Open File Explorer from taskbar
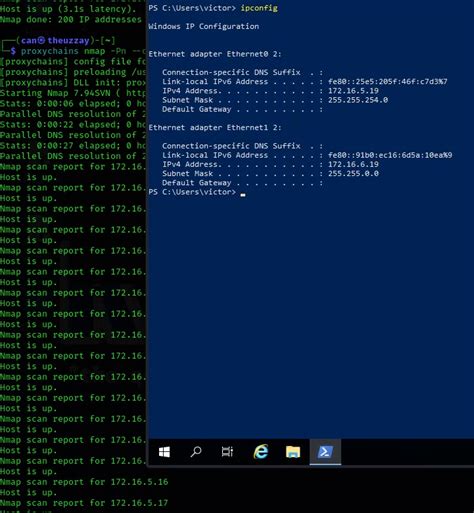The width and height of the screenshot is (474, 513). click(293, 452)
